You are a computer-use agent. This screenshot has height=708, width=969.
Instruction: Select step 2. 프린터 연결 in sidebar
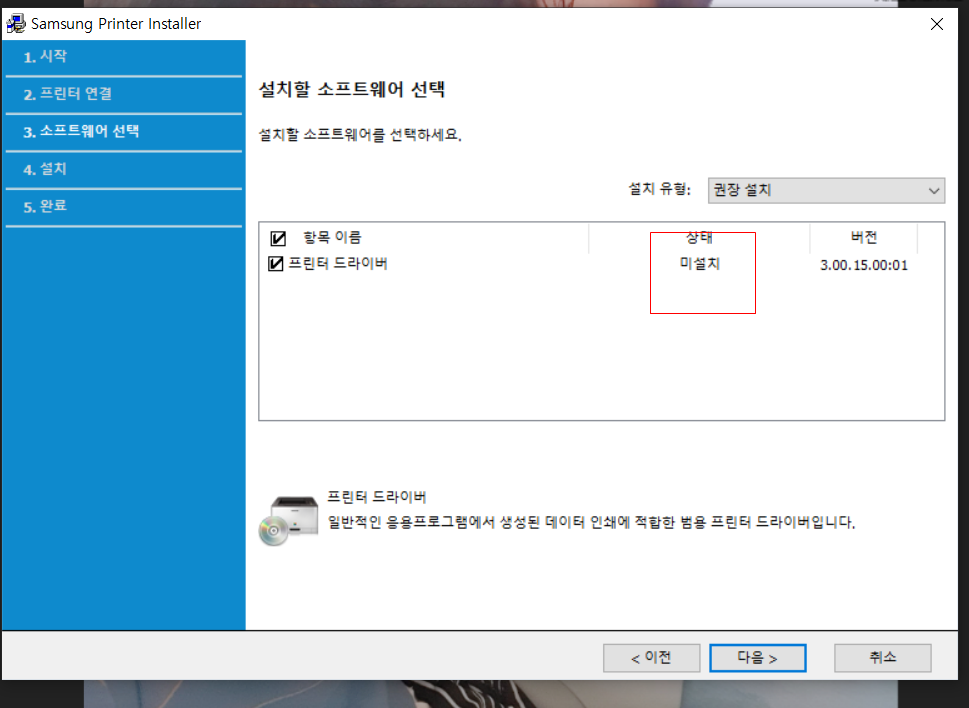pos(68,94)
